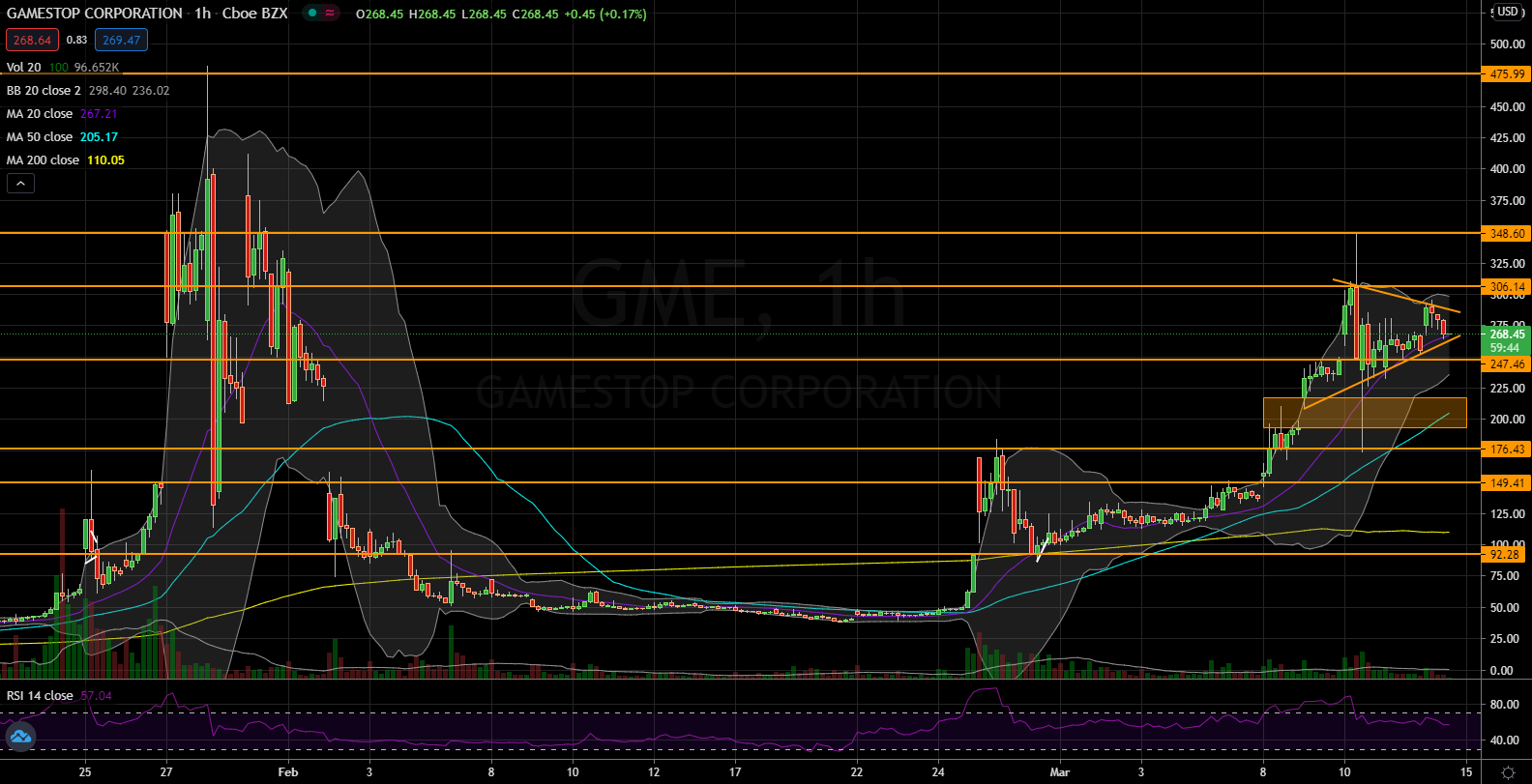Click the TradingView logo icon
The width and height of the screenshot is (1532, 784).
pyautogui.click(x=19, y=737)
